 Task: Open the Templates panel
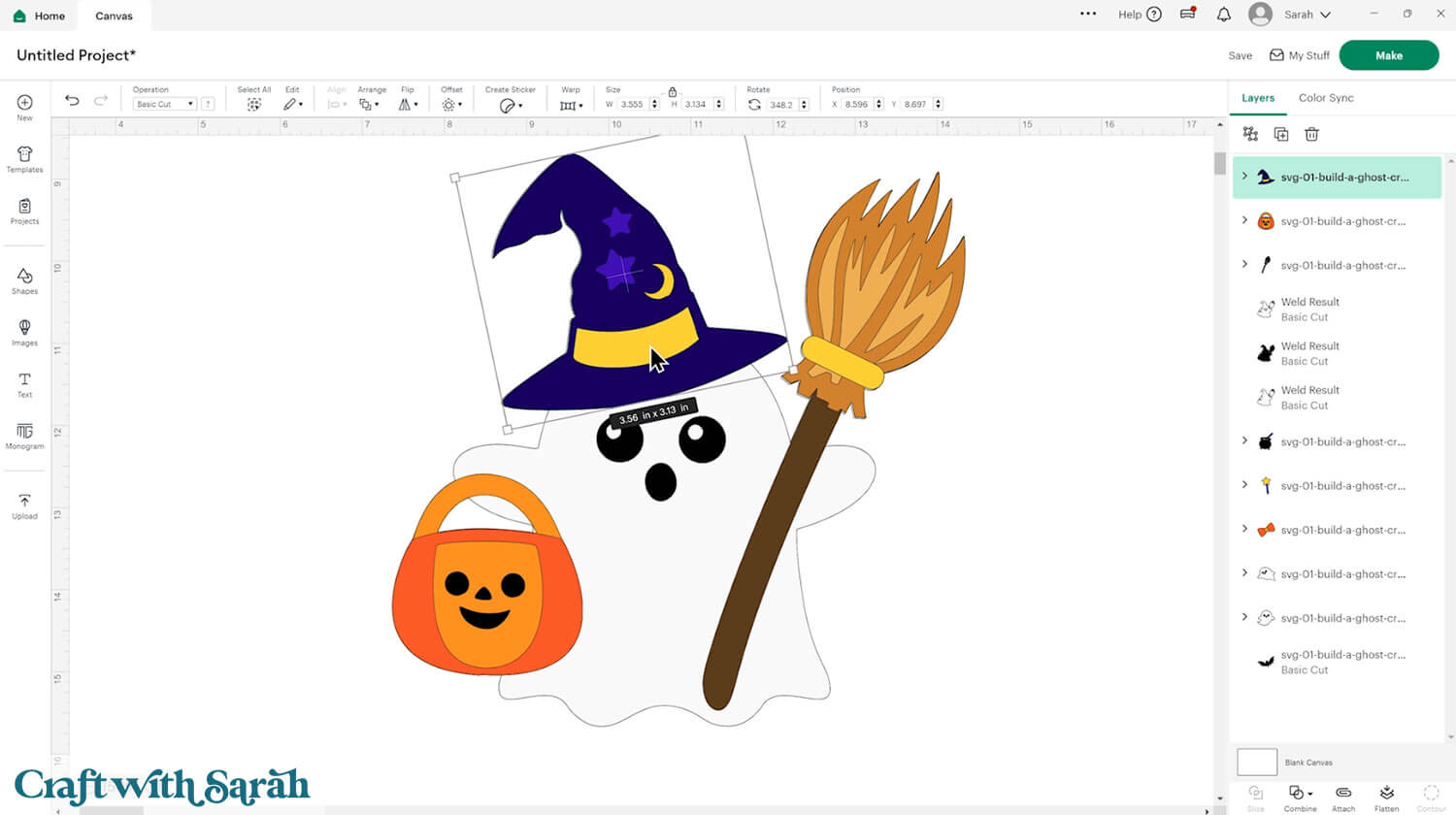point(24,159)
